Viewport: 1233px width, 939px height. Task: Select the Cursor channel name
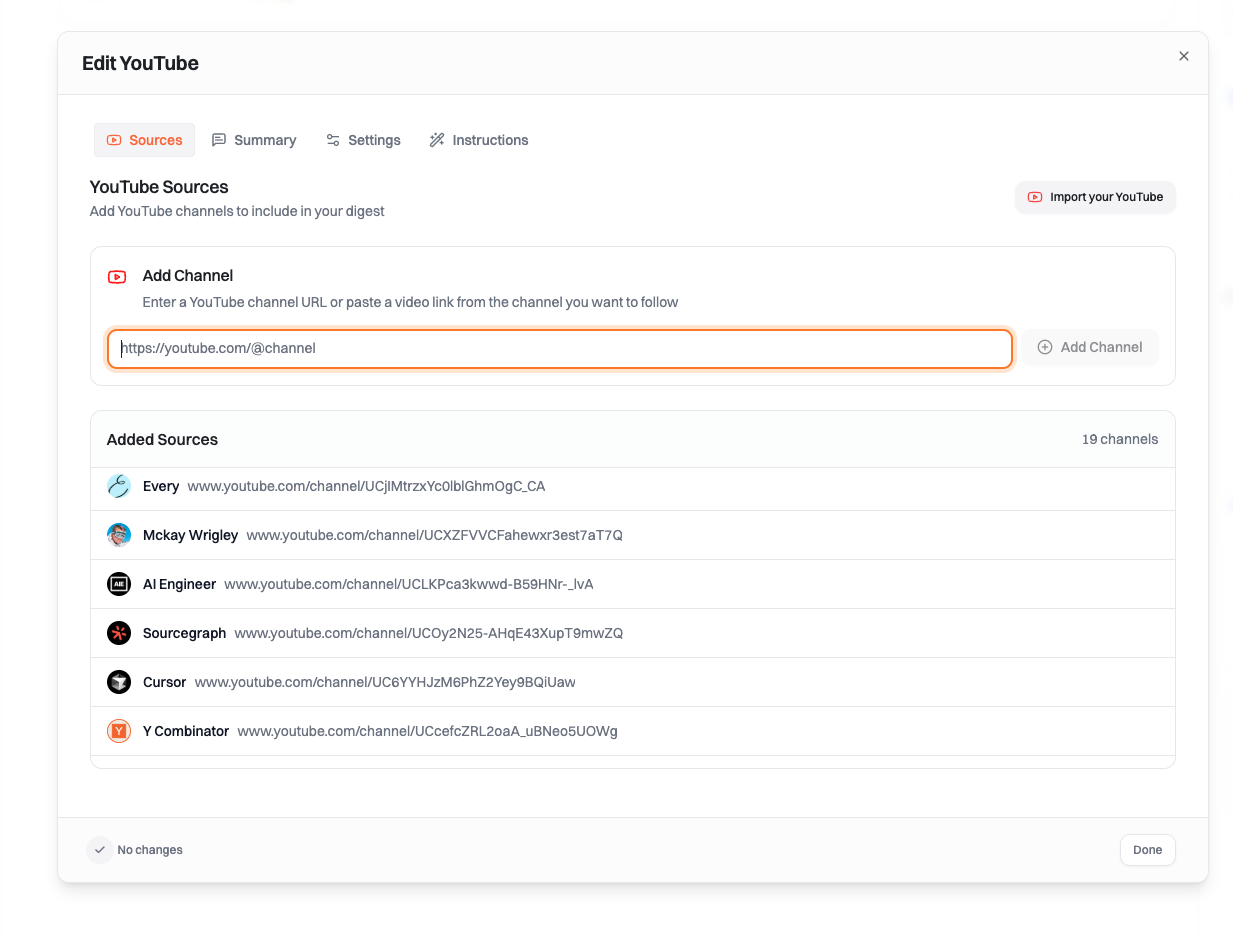click(164, 682)
